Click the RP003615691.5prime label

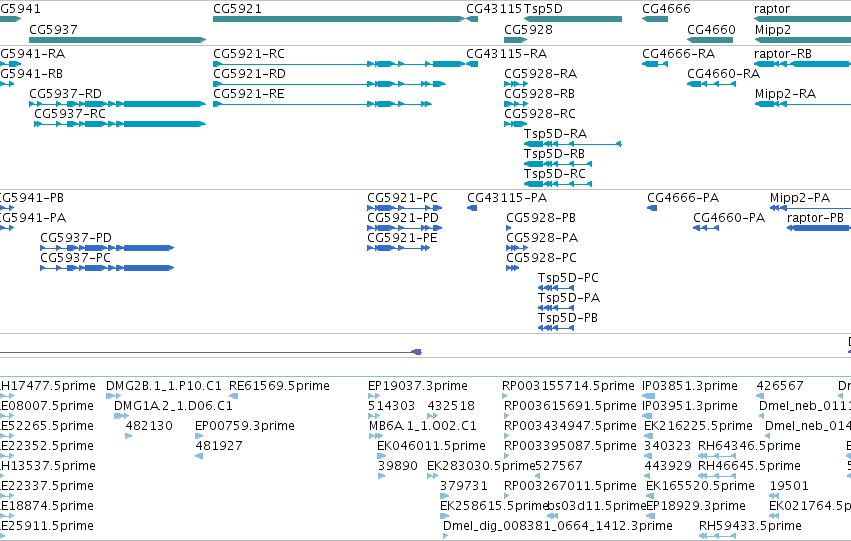pos(570,406)
